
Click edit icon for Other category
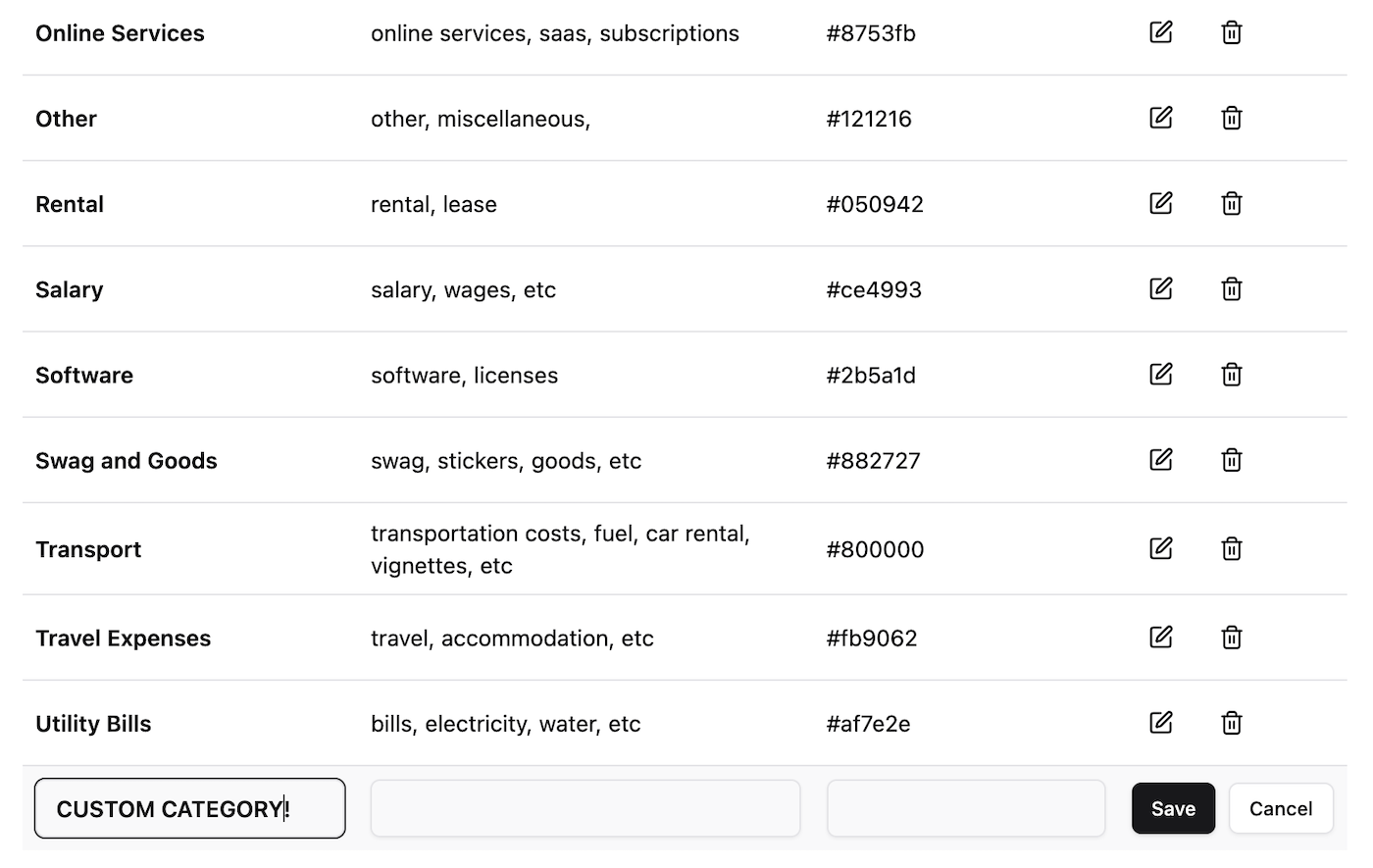click(1161, 118)
